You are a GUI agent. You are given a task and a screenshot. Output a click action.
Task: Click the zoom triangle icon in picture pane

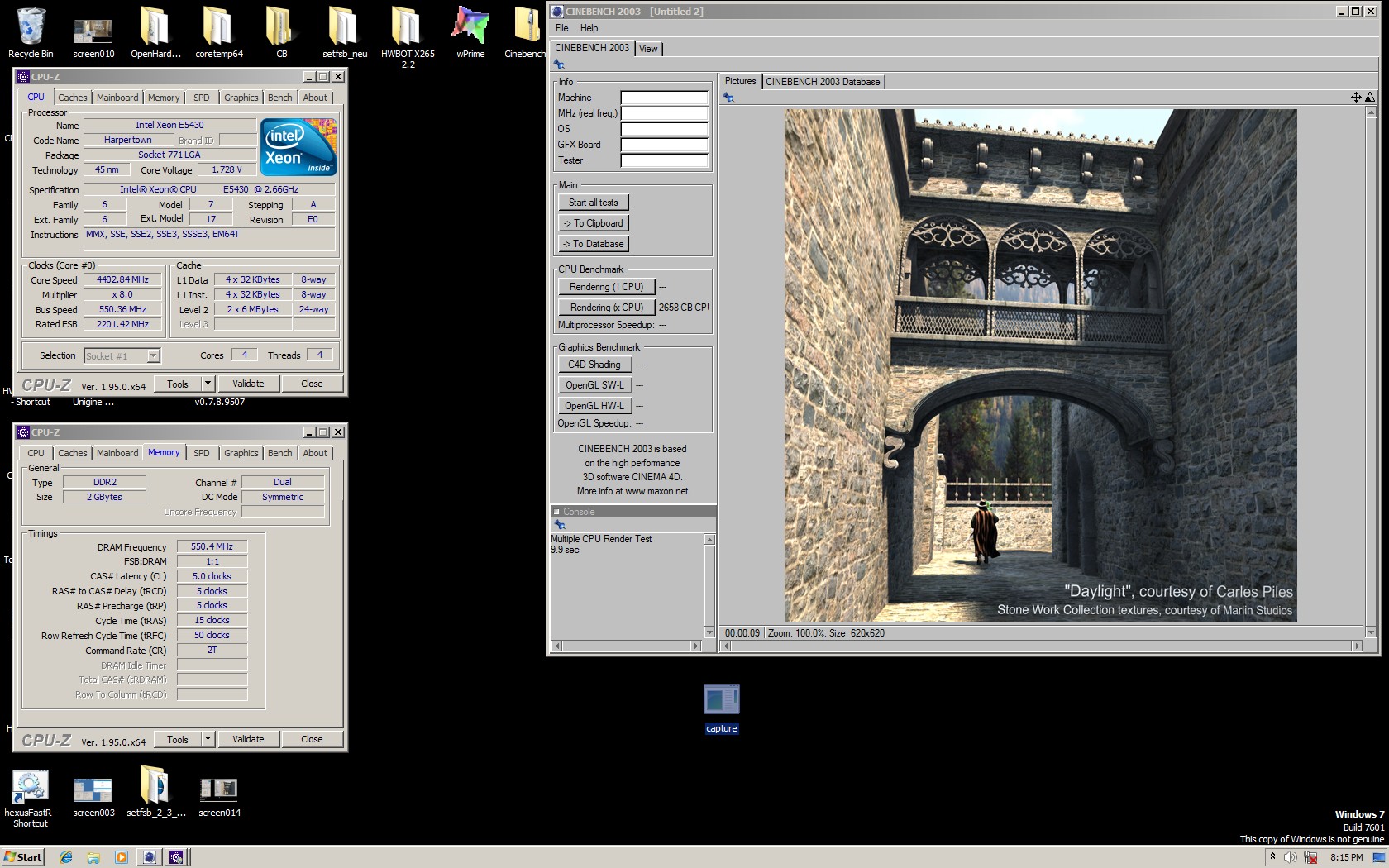point(1369,98)
